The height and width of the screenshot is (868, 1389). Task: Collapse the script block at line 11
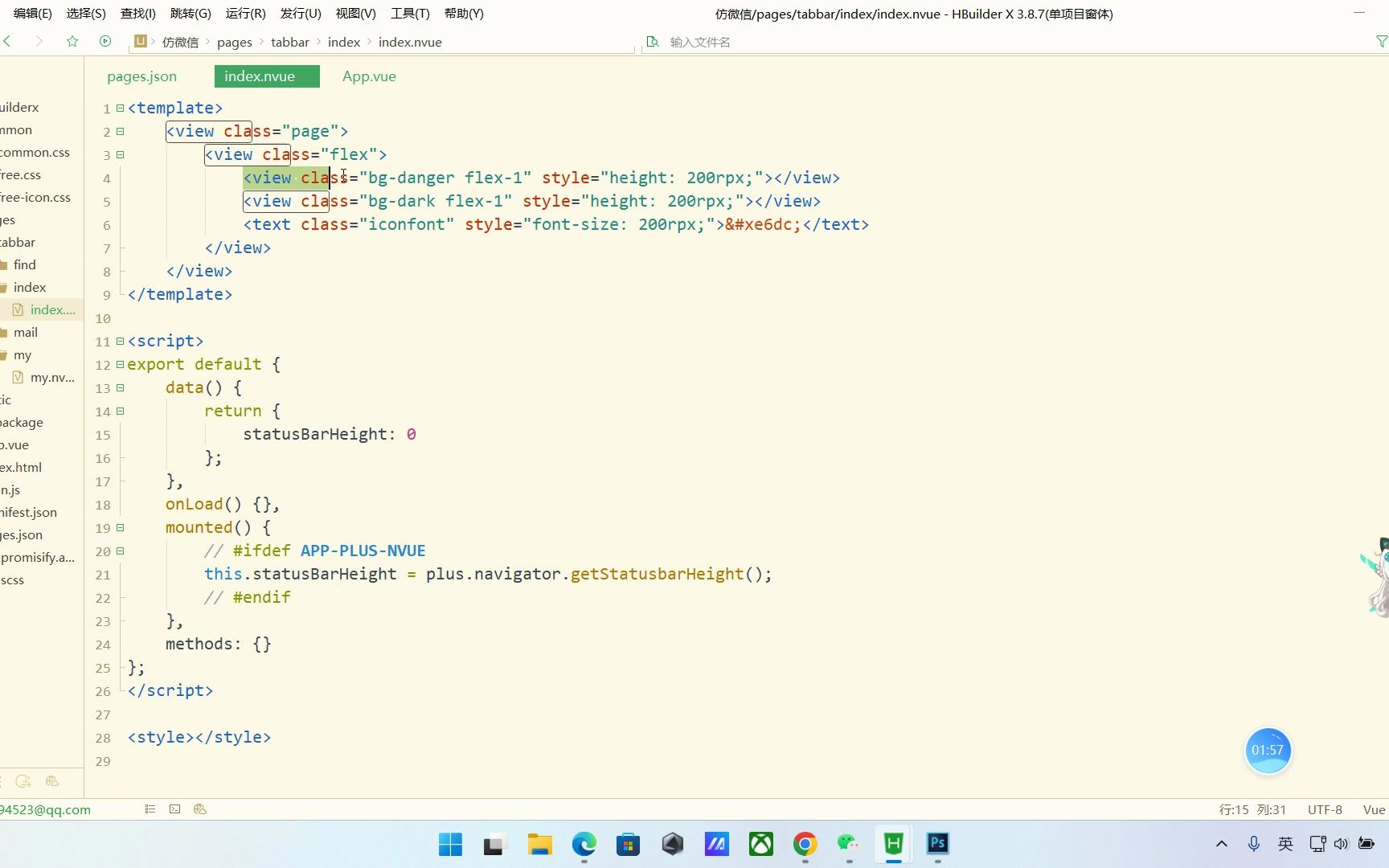pos(120,341)
